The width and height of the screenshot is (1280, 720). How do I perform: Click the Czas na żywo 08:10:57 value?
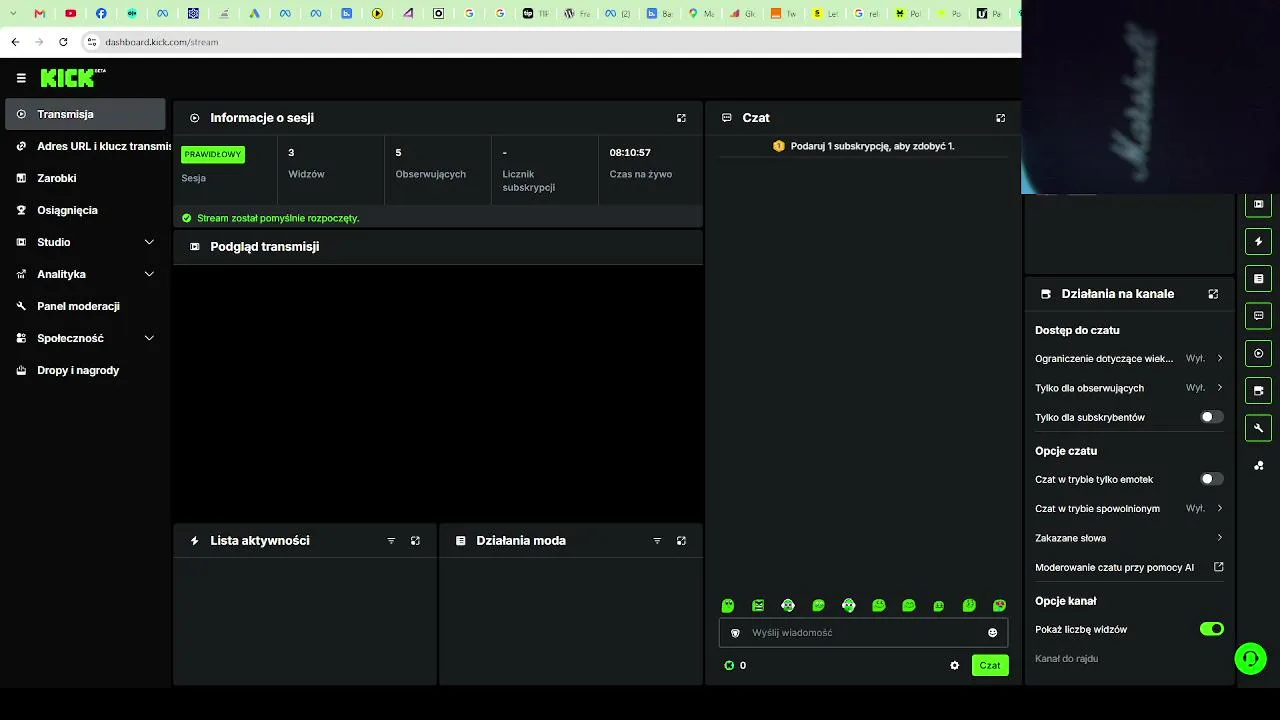pyautogui.click(x=630, y=152)
